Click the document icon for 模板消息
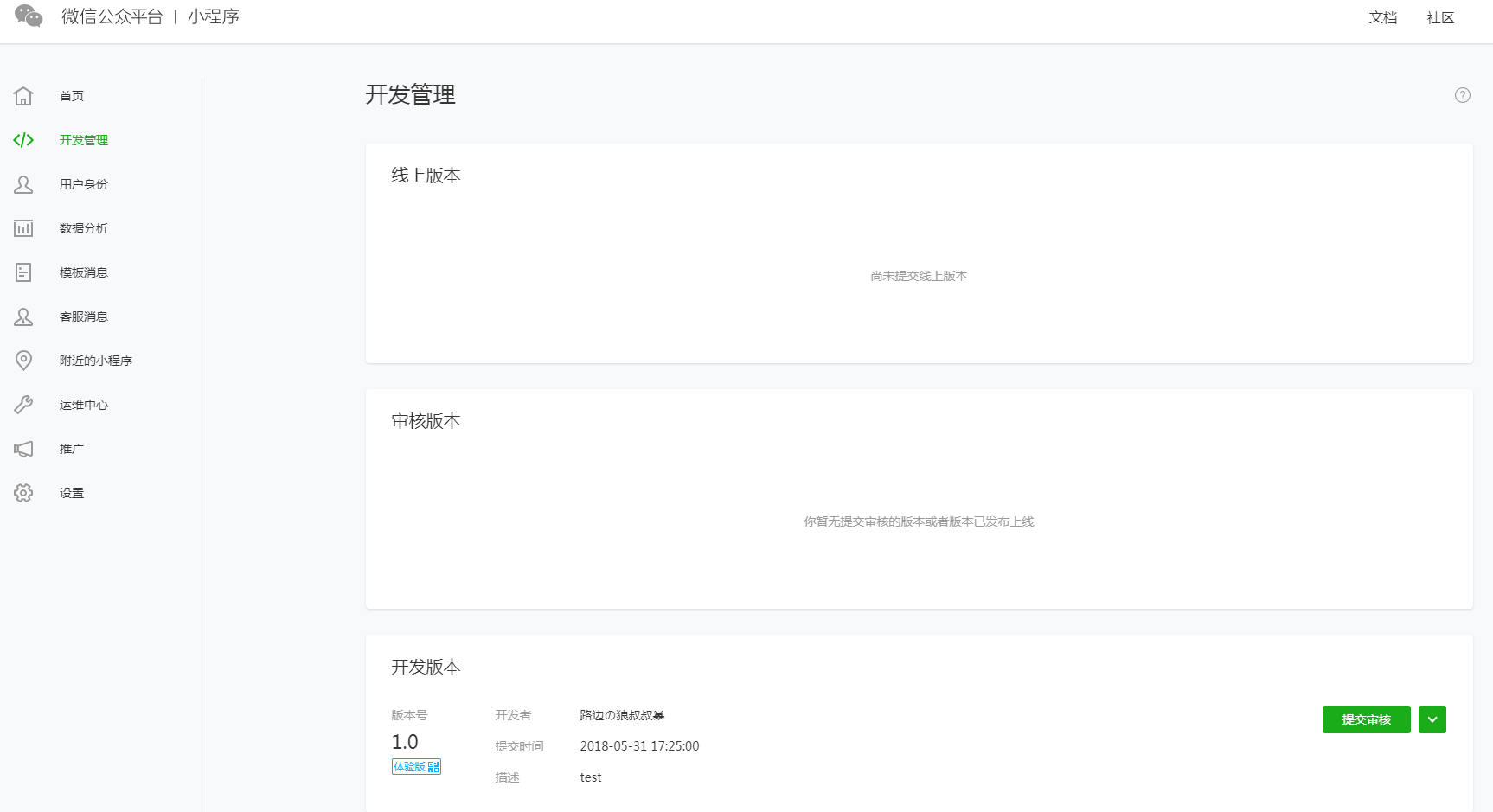The image size is (1493, 812). tap(23, 272)
